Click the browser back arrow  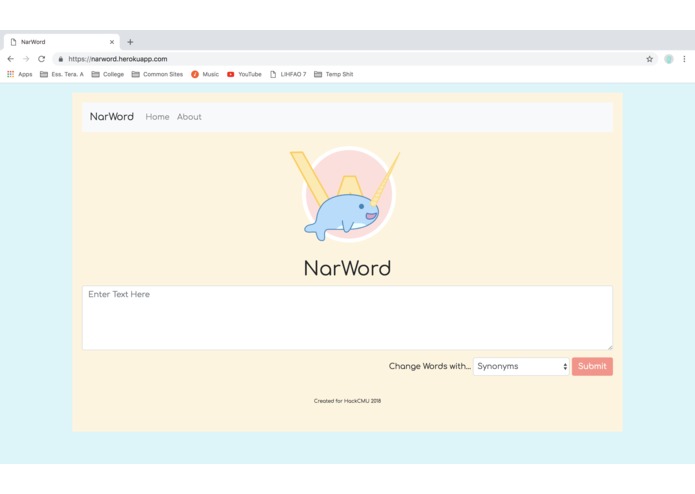point(11,59)
